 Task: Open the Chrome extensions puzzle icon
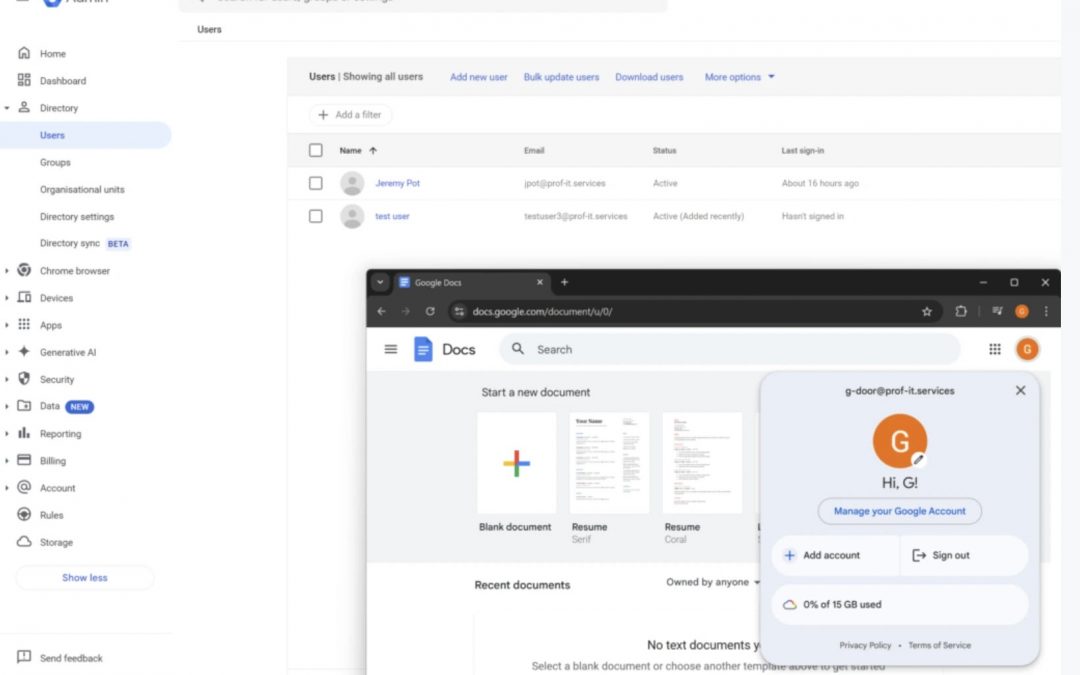pyautogui.click(x=961, y=311)
